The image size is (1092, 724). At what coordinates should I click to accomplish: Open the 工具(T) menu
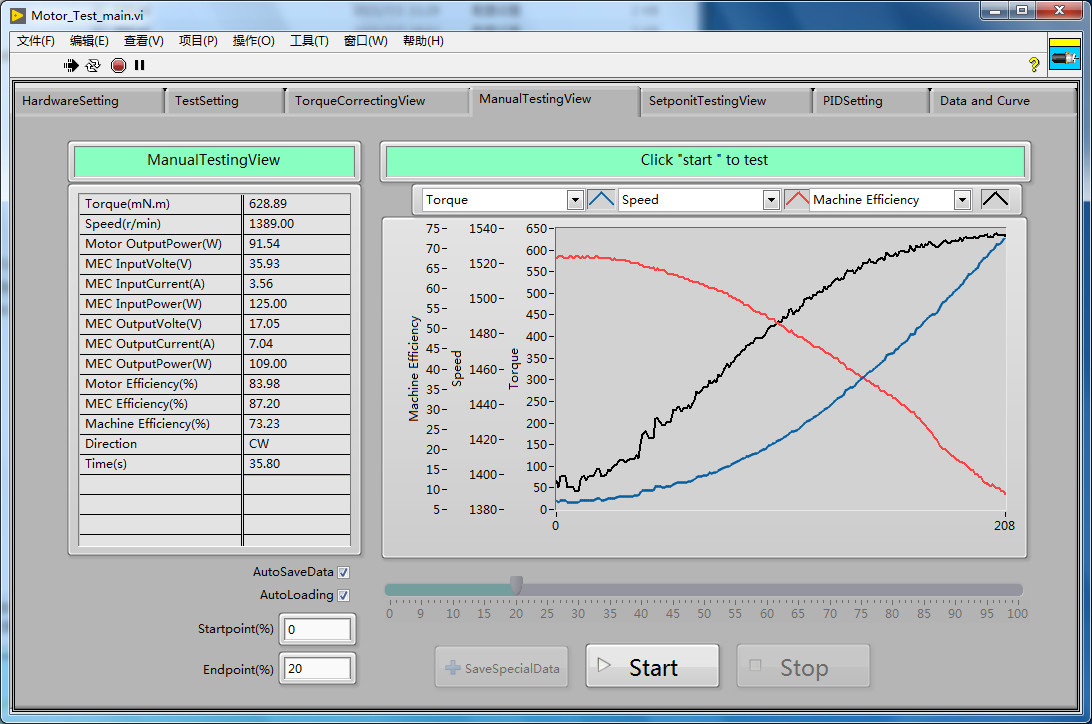309,41
